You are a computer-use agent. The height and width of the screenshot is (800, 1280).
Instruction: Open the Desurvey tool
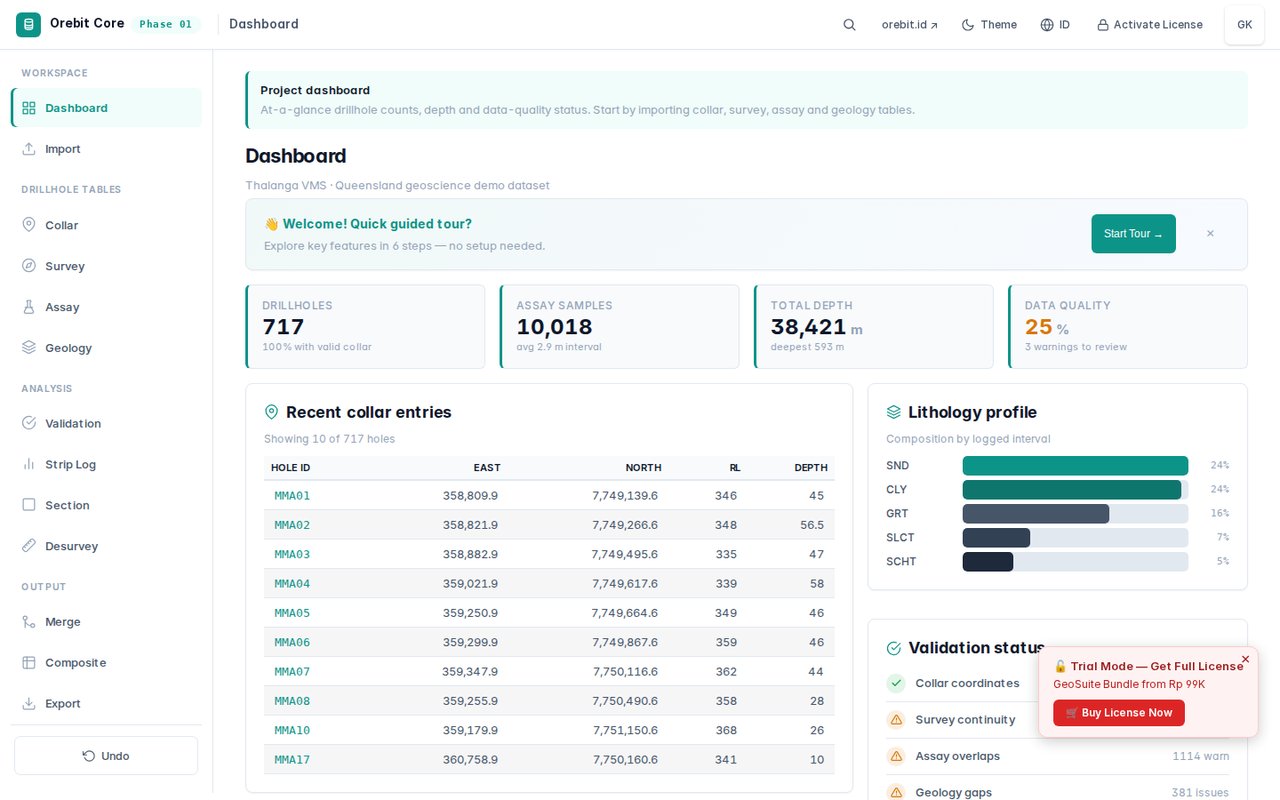pos(107,546)
